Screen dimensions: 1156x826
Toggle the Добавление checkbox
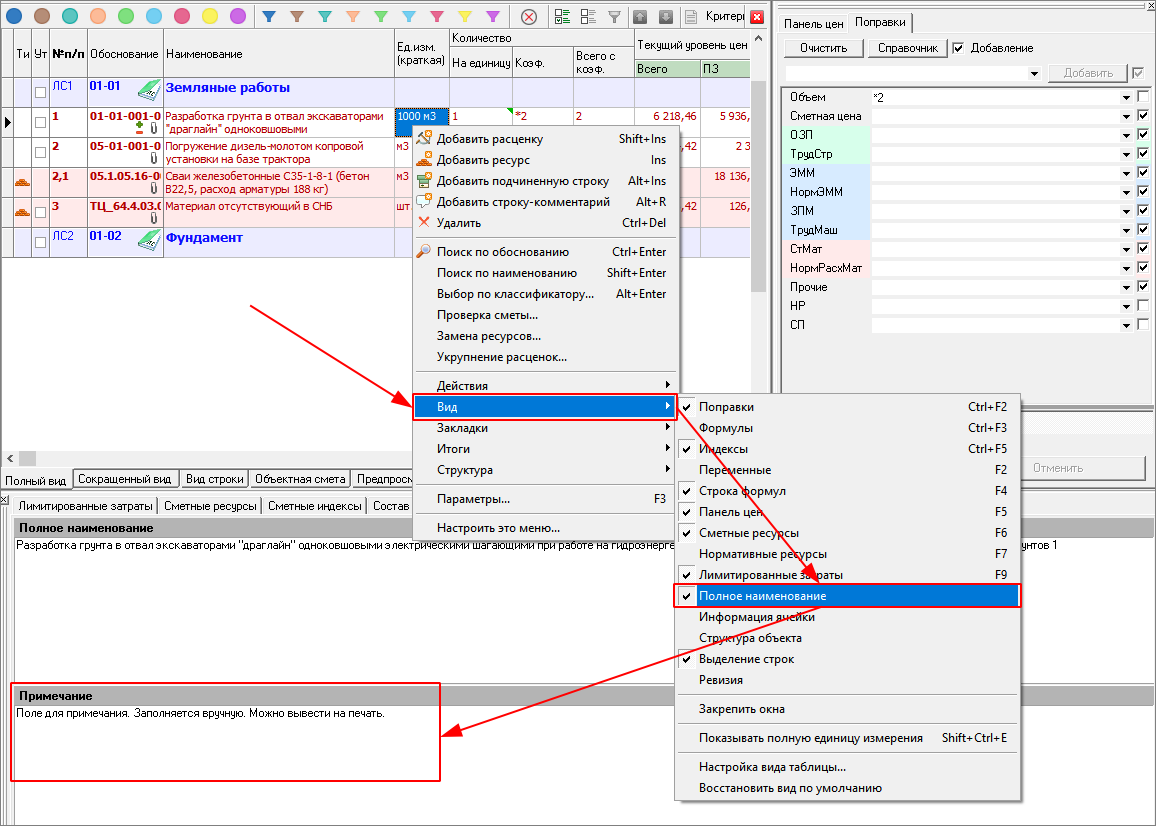(958, 48)
